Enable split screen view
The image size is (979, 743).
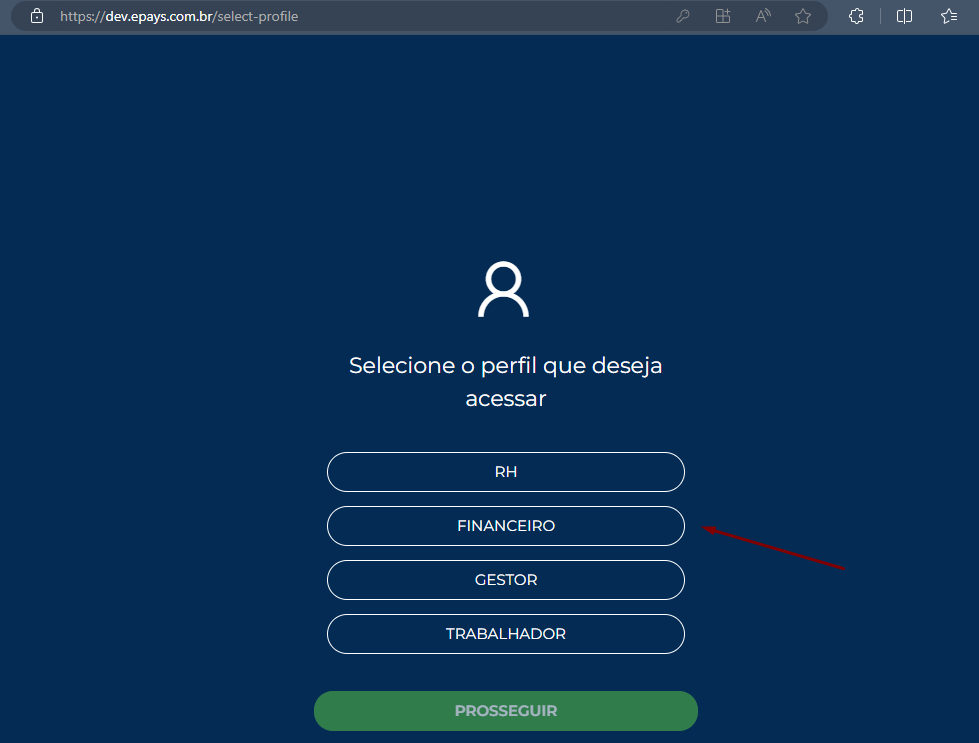pos(904,16)
